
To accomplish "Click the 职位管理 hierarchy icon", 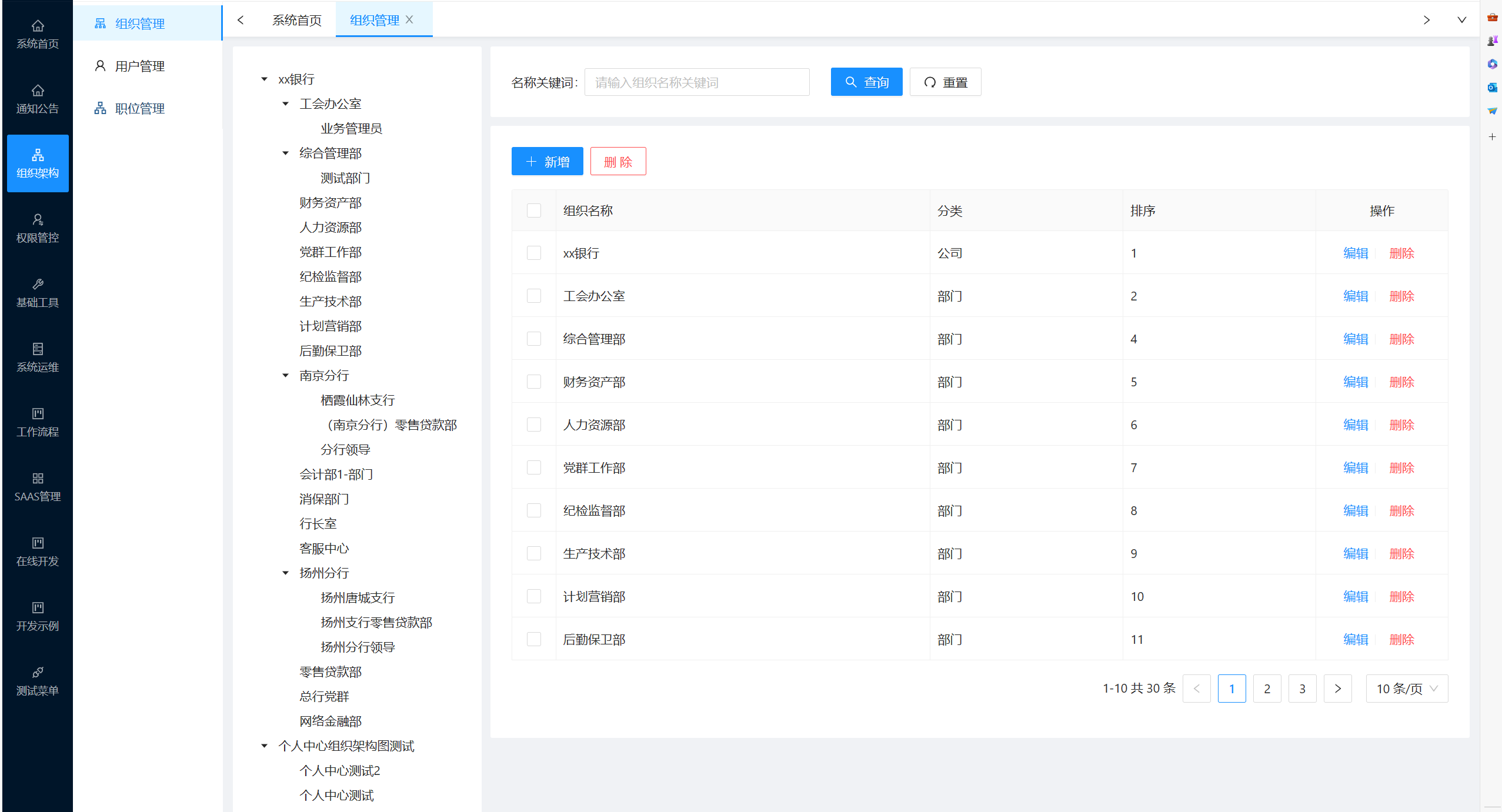I will click(x=100, y=108).
